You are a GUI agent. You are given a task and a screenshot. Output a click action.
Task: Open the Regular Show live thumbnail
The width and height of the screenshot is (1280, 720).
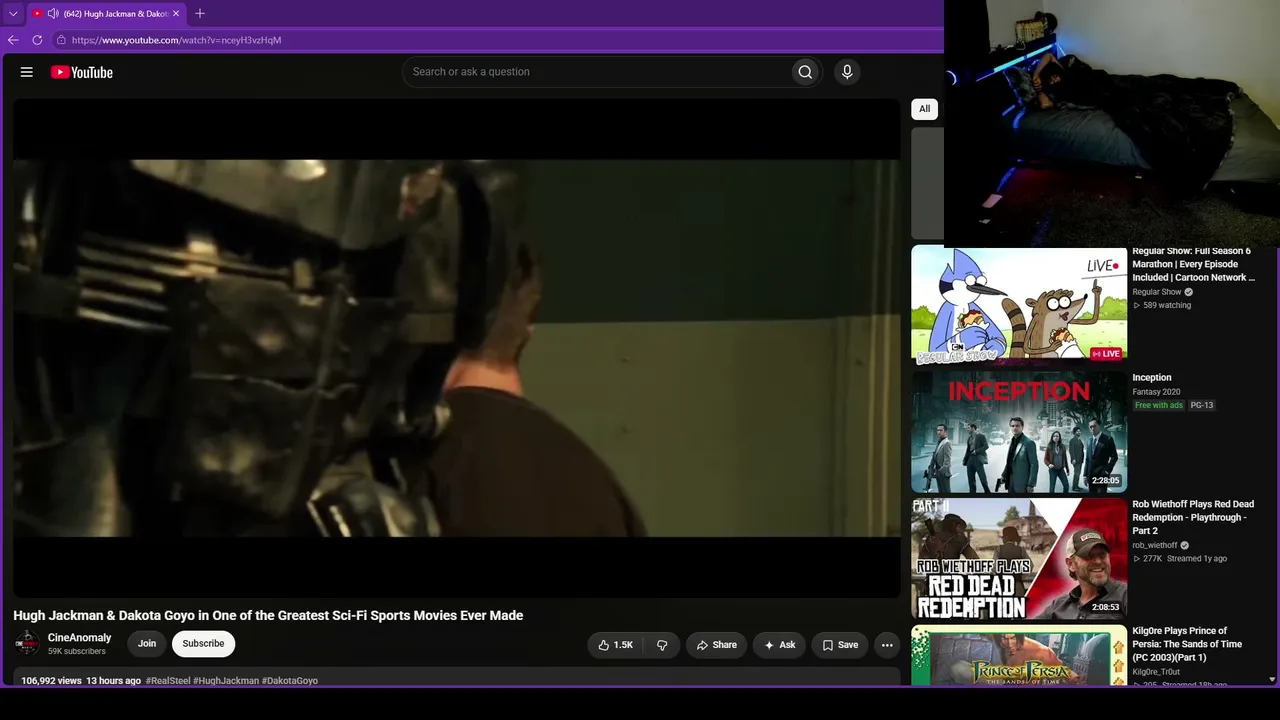[x=1019, y=306]
